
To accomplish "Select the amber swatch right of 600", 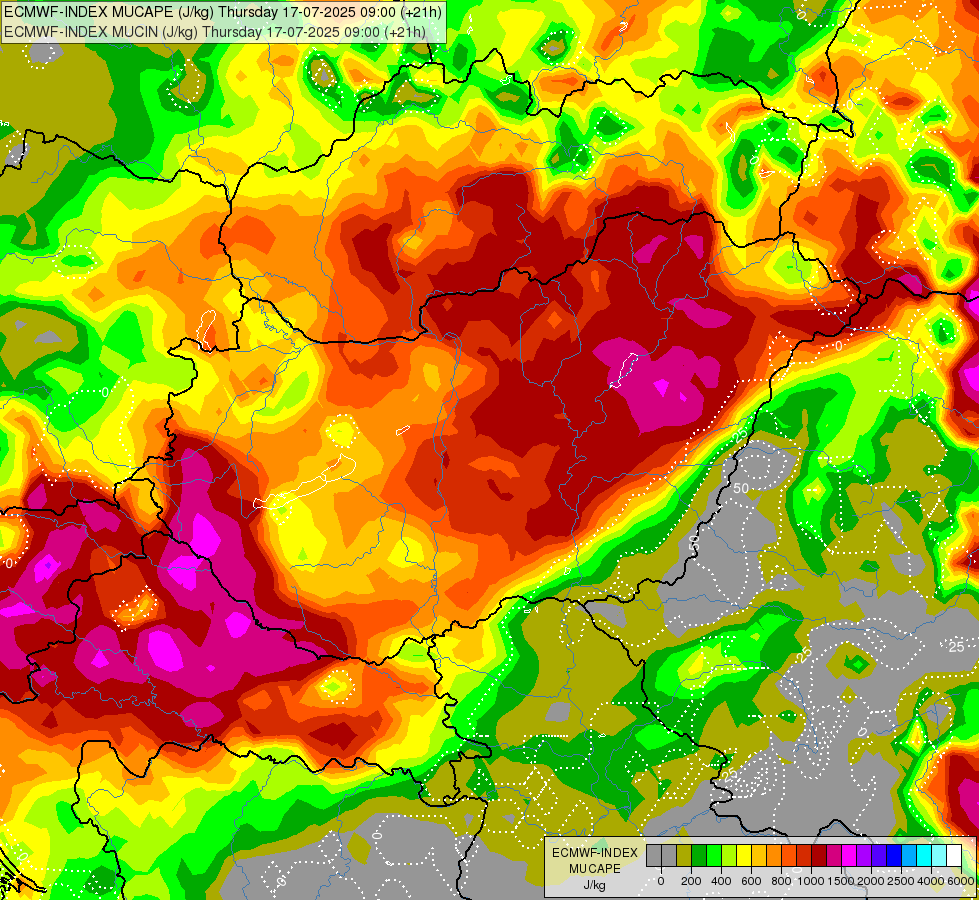I will (x=759, y=855).
